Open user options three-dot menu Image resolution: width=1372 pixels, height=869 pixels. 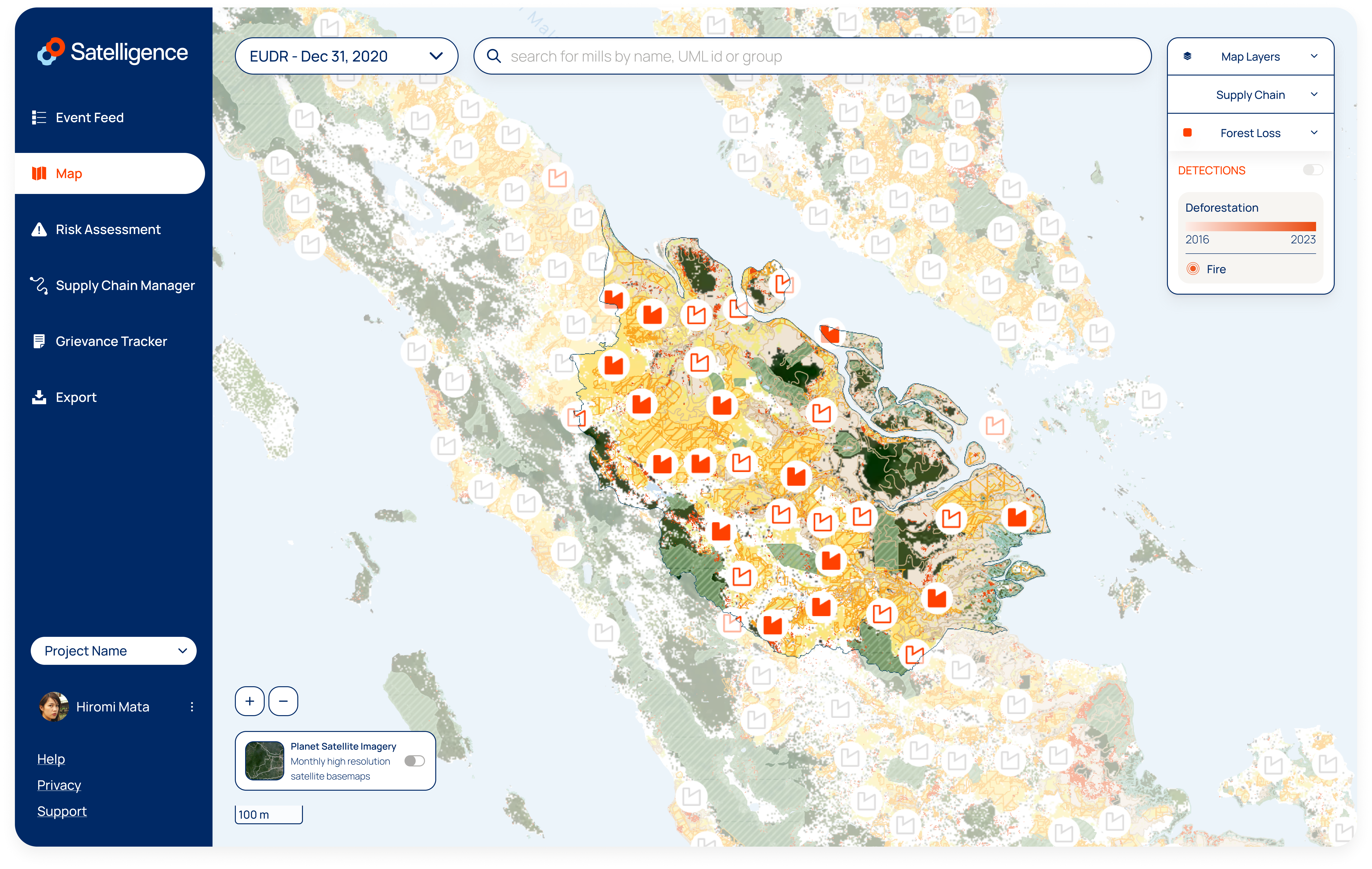pyautogui.click(x=192, y=707)
